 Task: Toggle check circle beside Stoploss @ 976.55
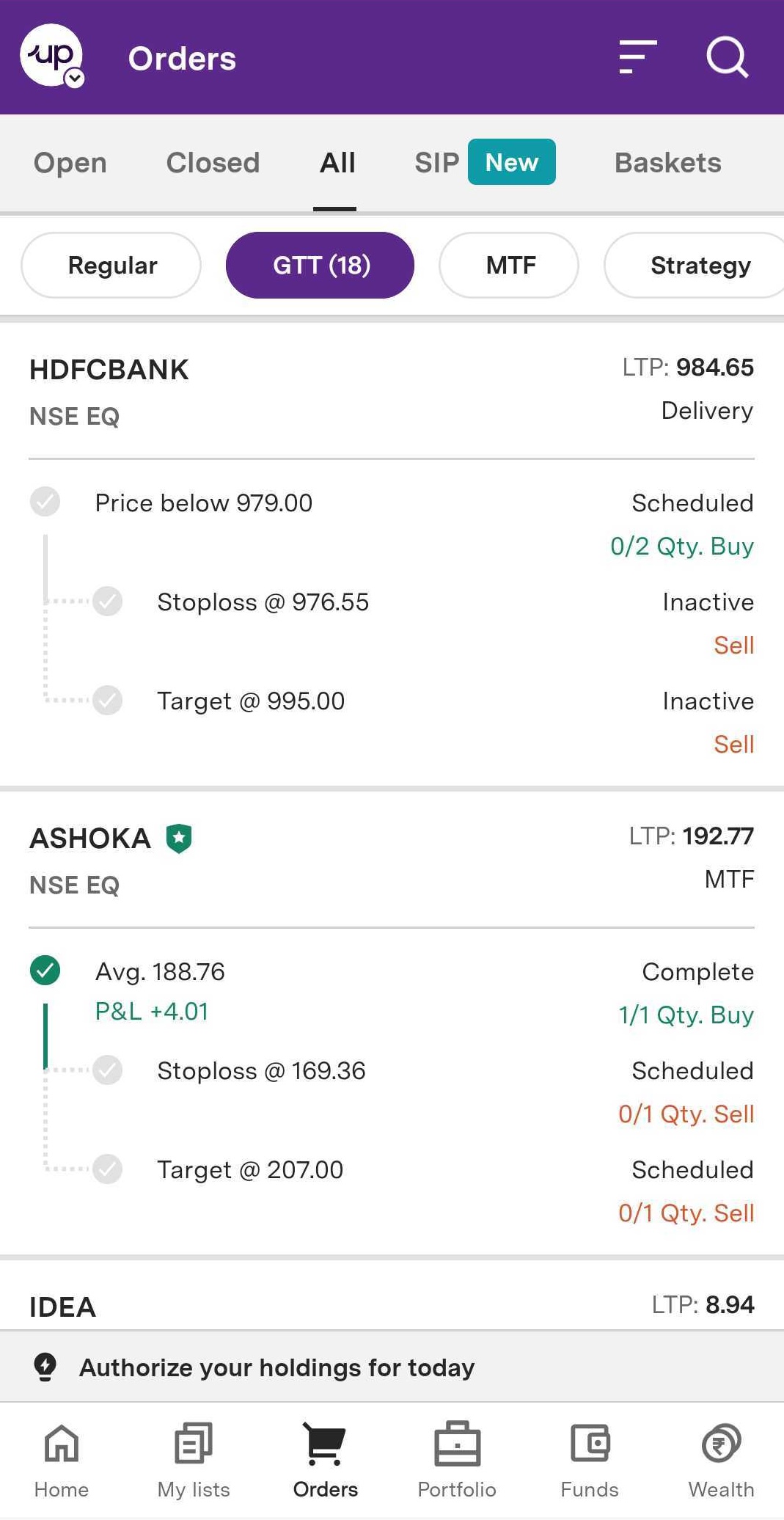tap(107, 602)
